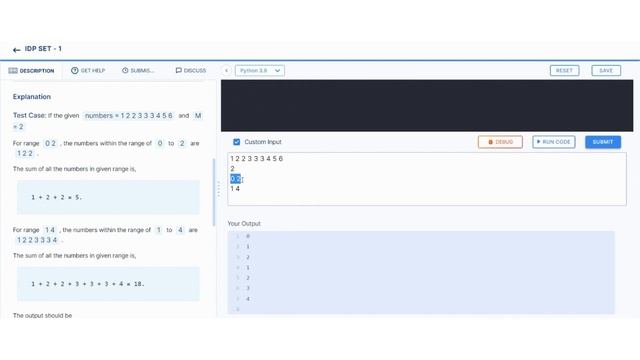640x360 pixels.
Task: Open the Get Help tab
Action: (88, 71)
